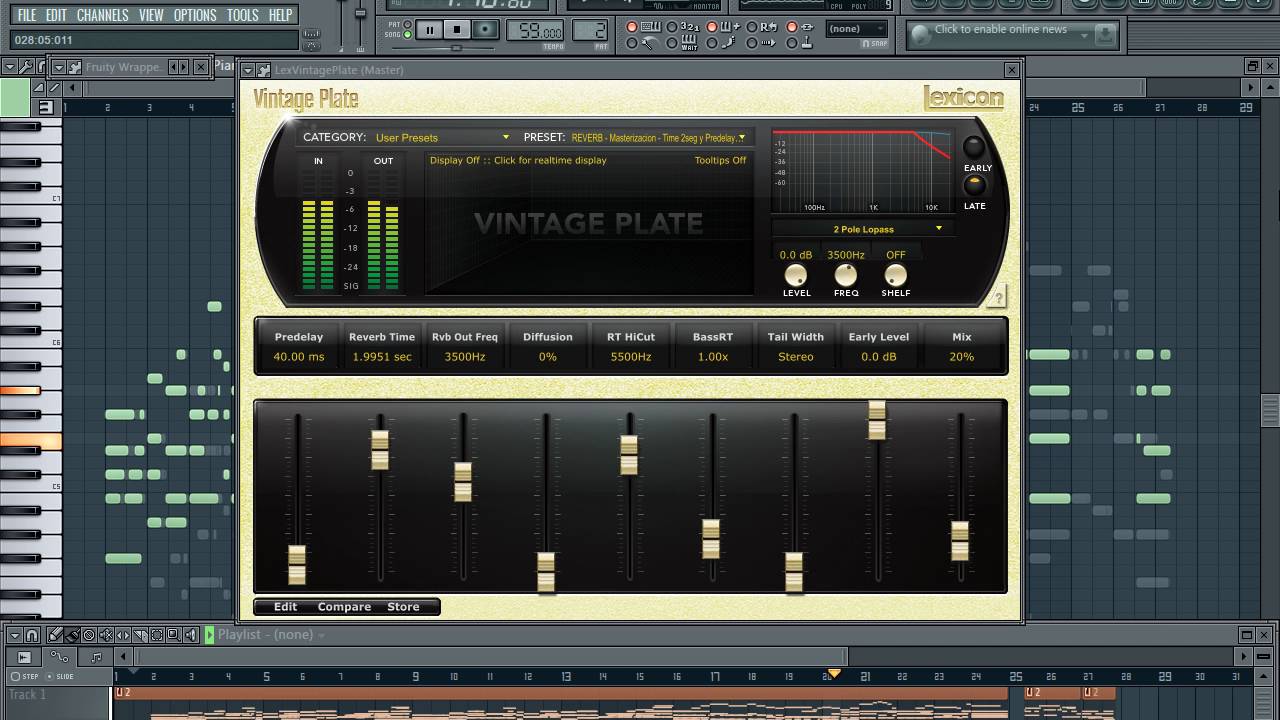Click the Lexicon help question mark button
1280x720 pixels.
click(x=996, y=297)
